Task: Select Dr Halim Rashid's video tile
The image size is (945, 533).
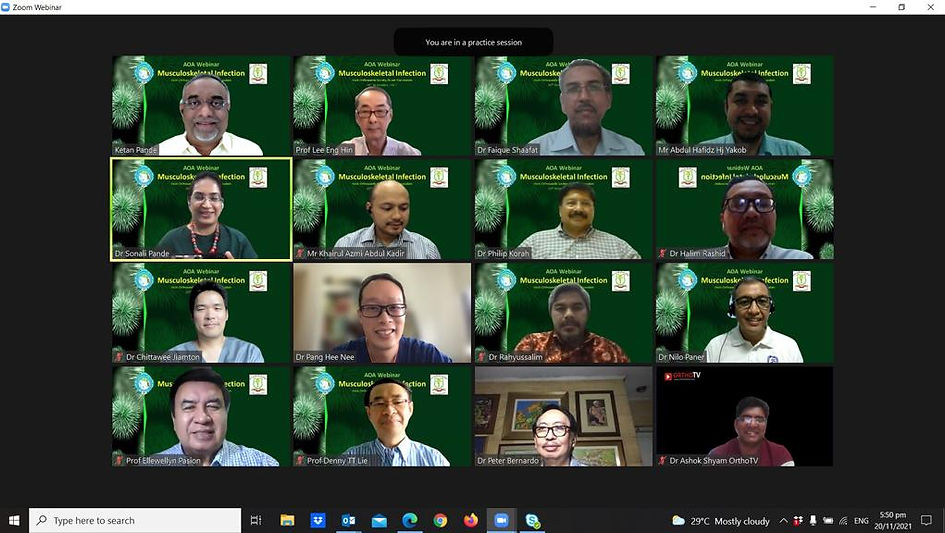Action: tap(745, 209)
